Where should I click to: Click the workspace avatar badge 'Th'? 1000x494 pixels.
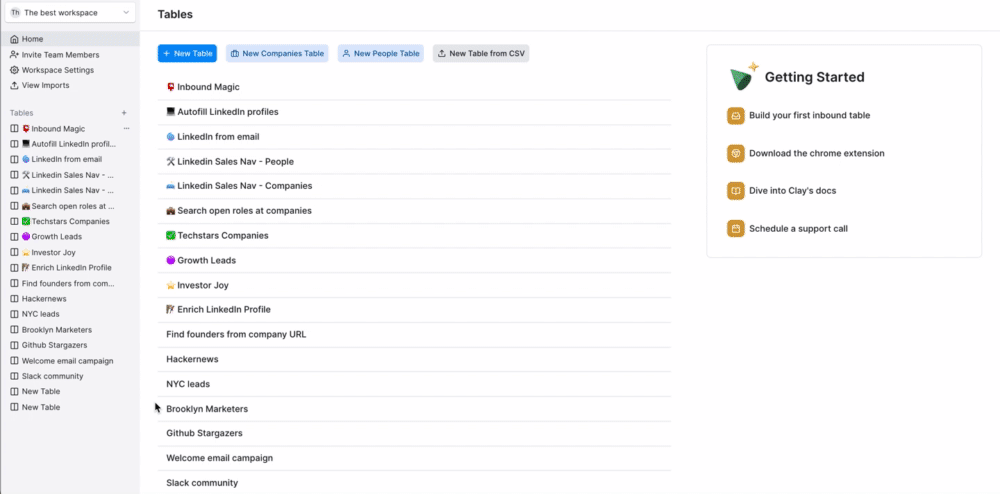click(x=15, y=12)
